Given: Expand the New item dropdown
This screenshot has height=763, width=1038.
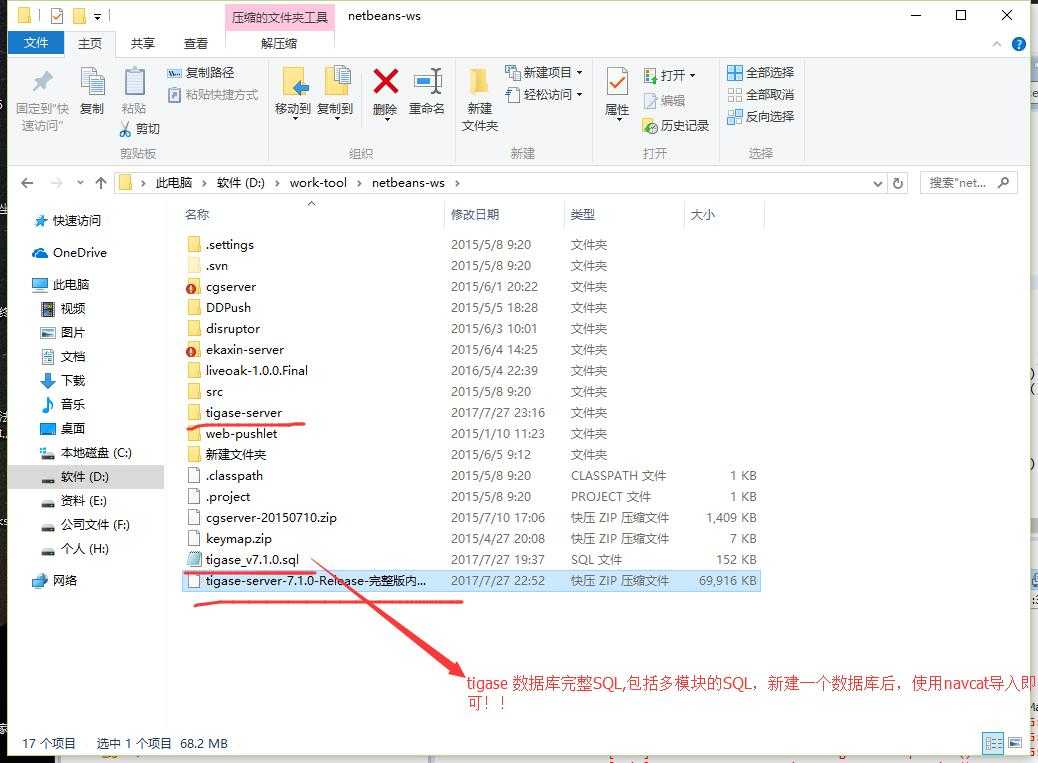Looking at the screenshot, I should coord(579,72).
